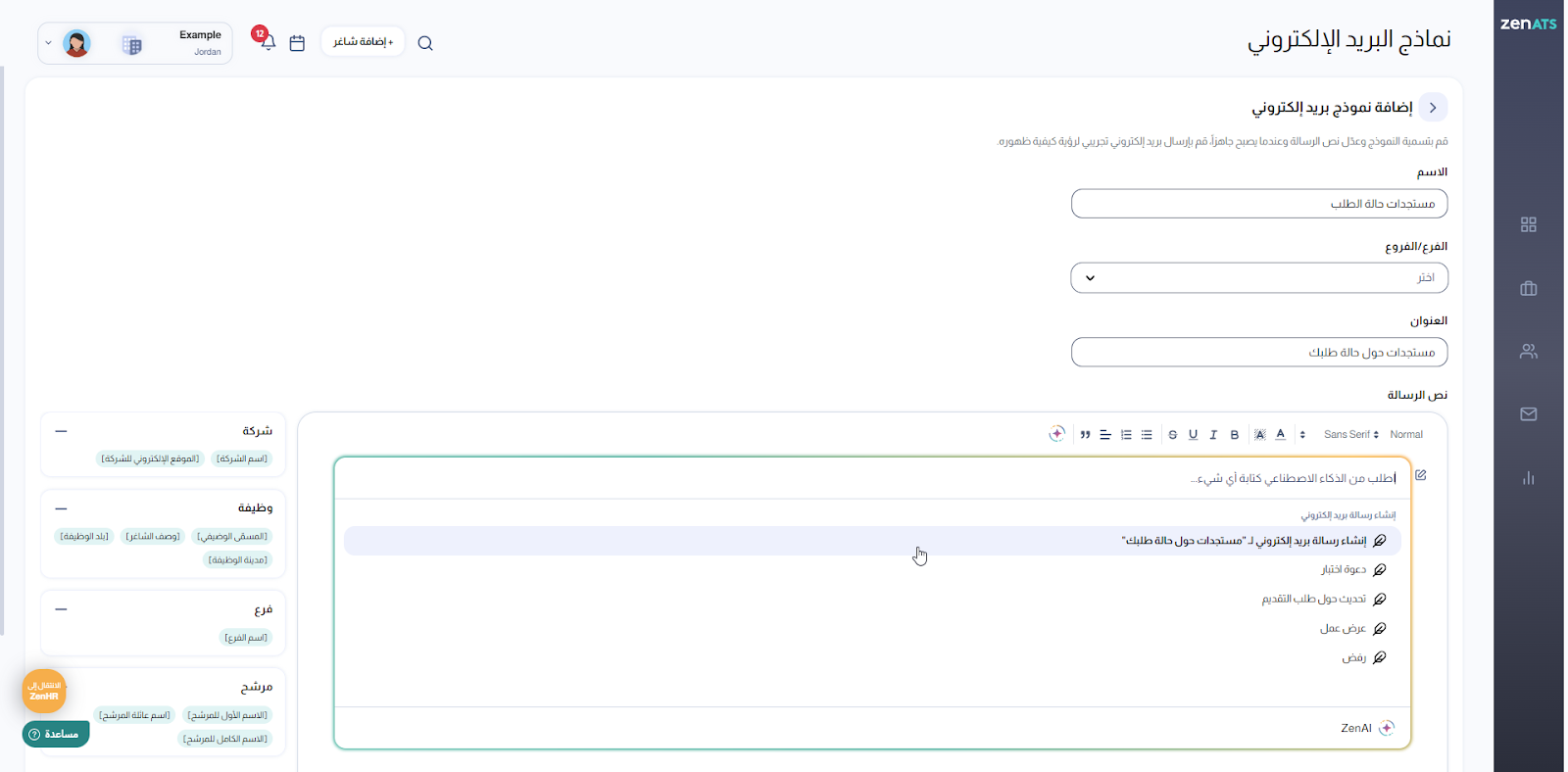Open the Sans Serif font dropdown
Screen dimensions: 1568x772
(1351, 435)
